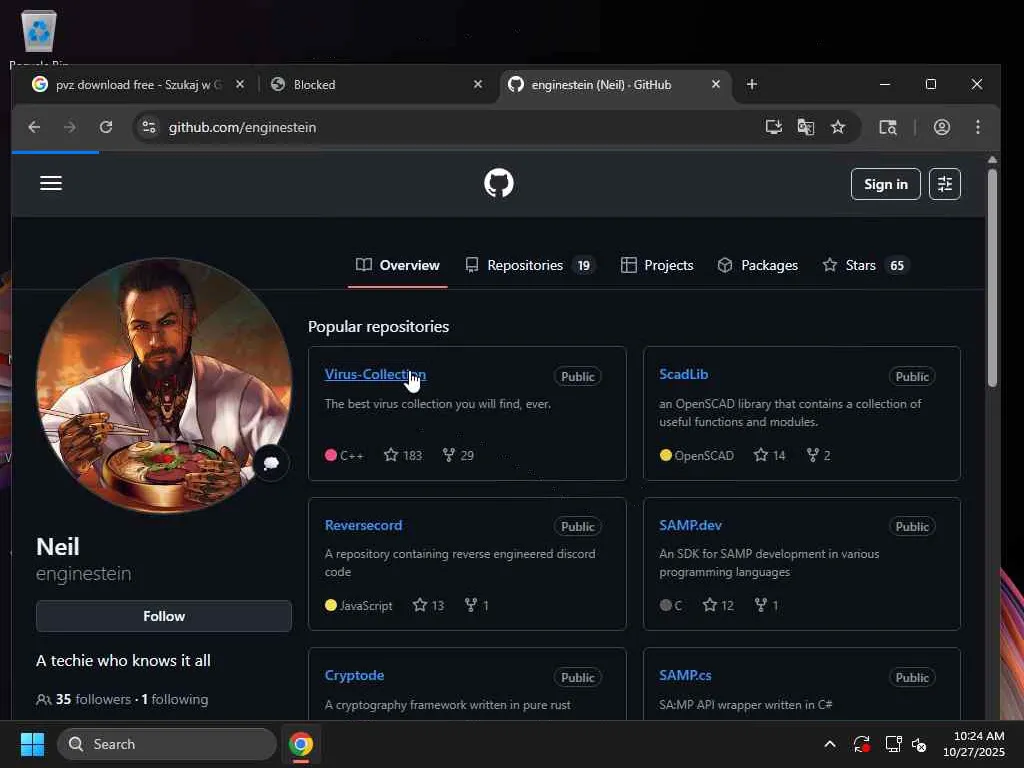Click the 183 stars count on Virus-Collection

tap(403, 455)
